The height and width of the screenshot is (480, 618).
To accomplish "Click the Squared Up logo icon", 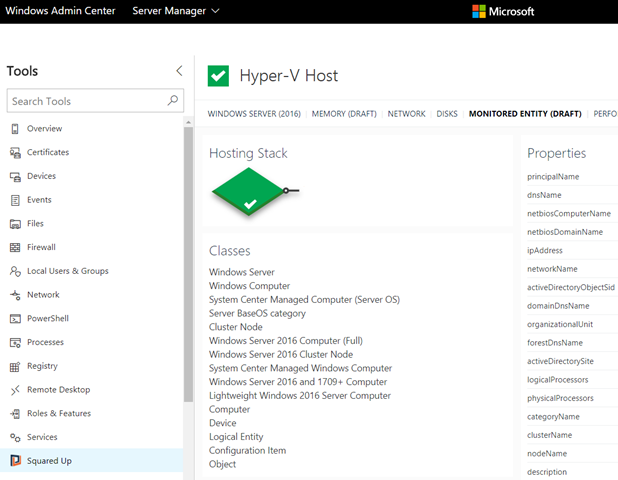I will [15, 460].
